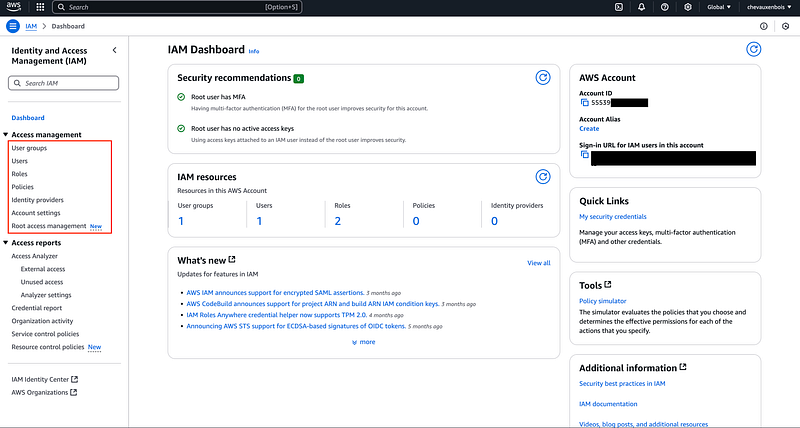Image resolution: width=800 pixels, height=428 pixels.
Task: Launch the CloudShell terminal icon
Action: coord(619,7)
